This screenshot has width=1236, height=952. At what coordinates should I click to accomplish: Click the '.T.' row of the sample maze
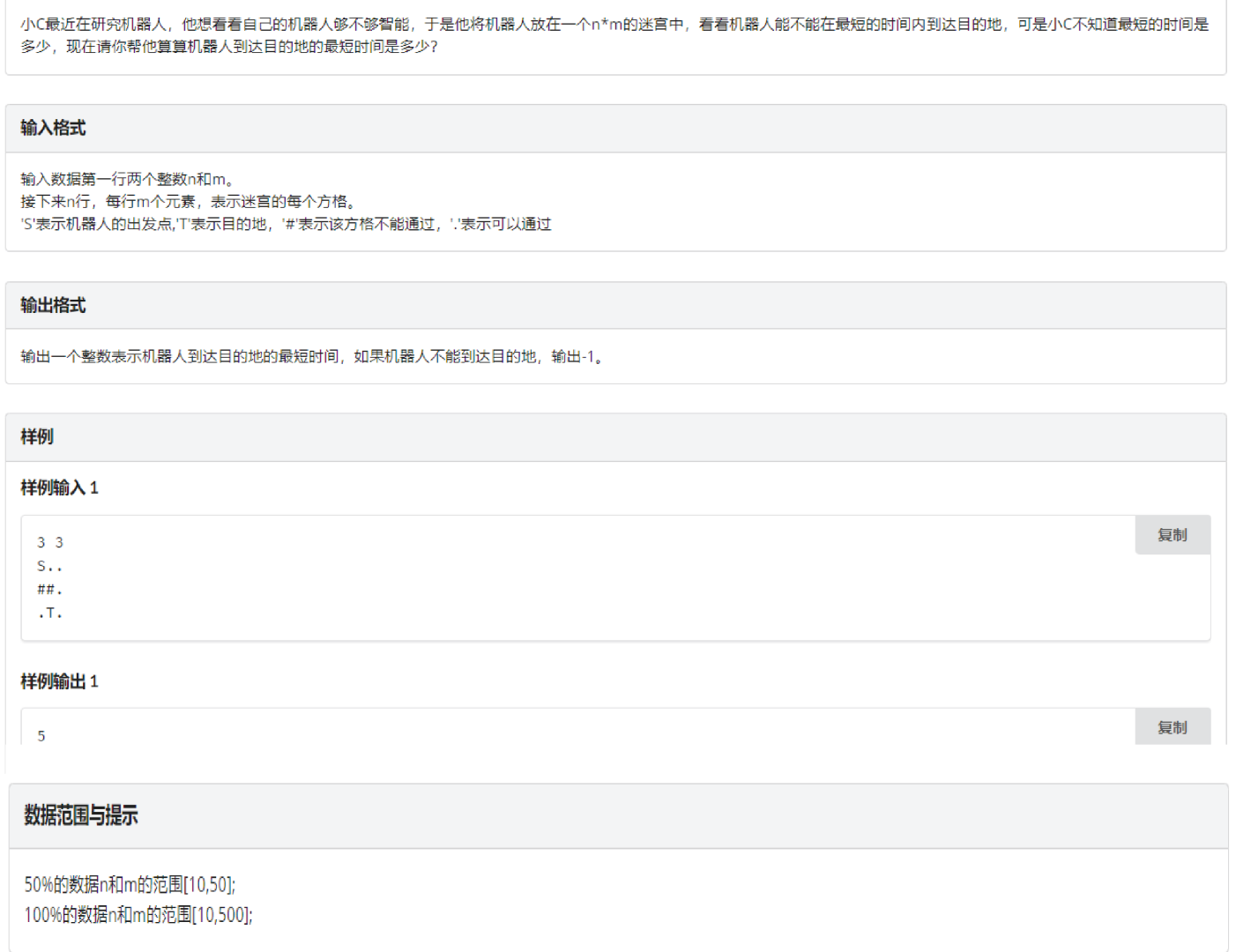pyautogui.click(x=49, y=614)
